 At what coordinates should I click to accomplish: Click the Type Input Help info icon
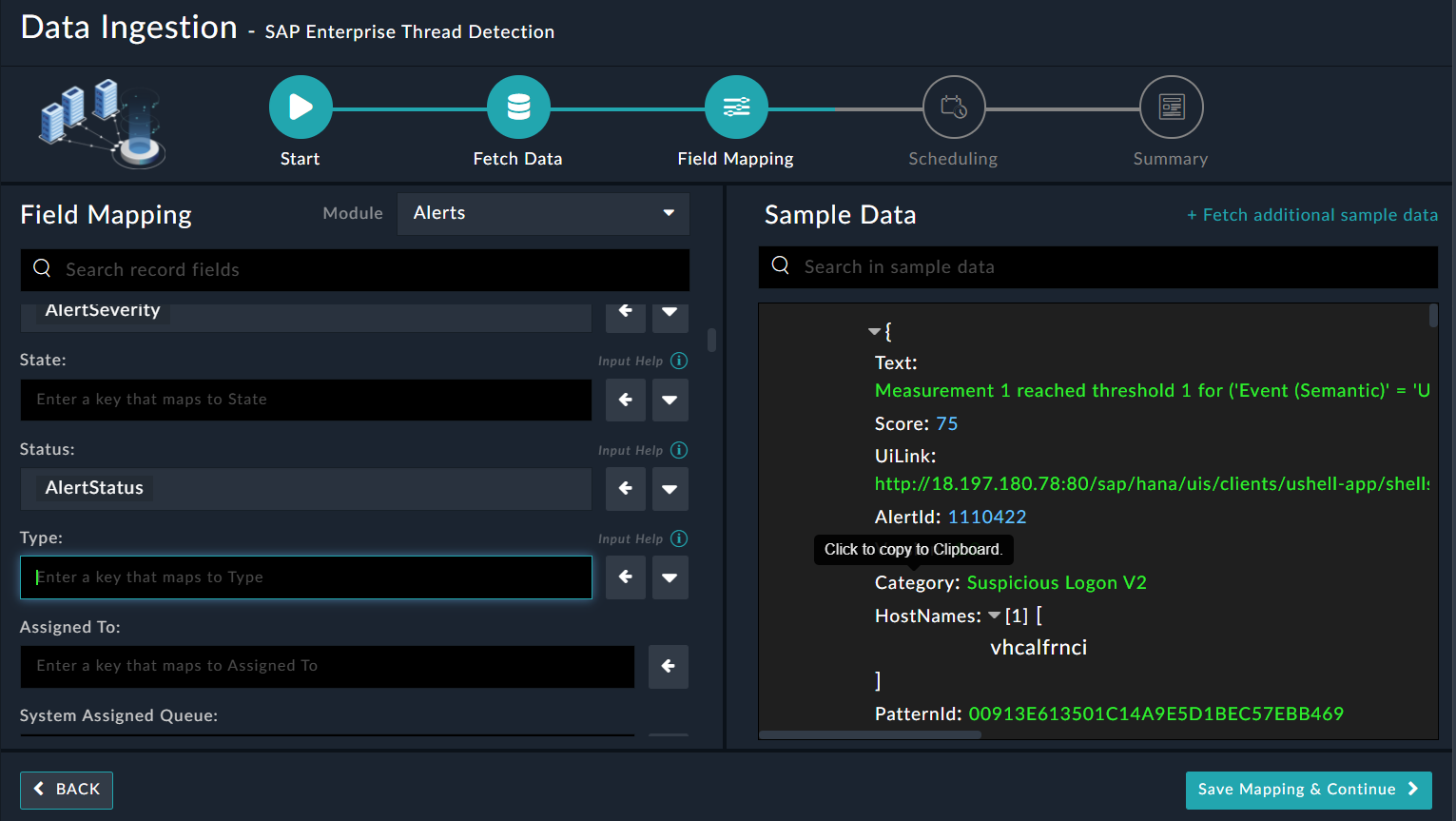pyautogui.click(x=679, y=538)
